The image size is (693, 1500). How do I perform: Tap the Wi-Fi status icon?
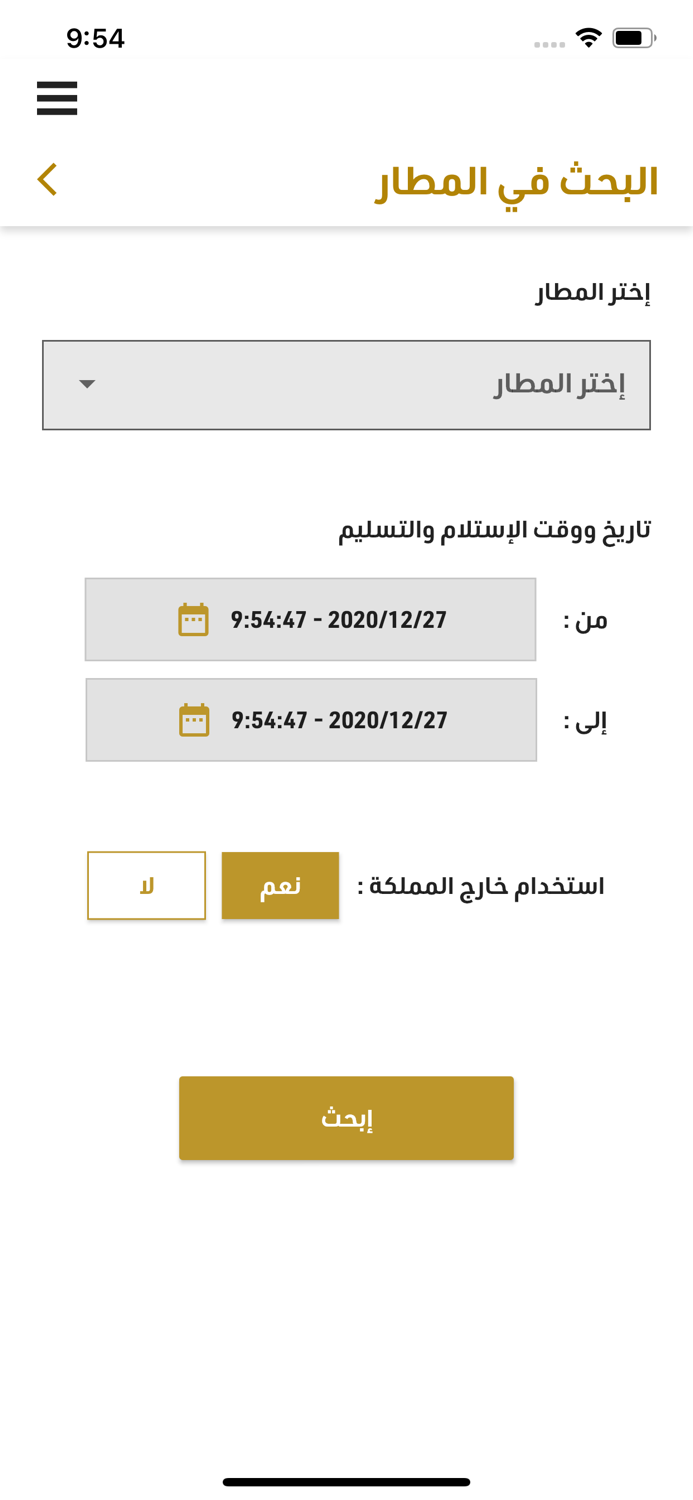point(589,38)
